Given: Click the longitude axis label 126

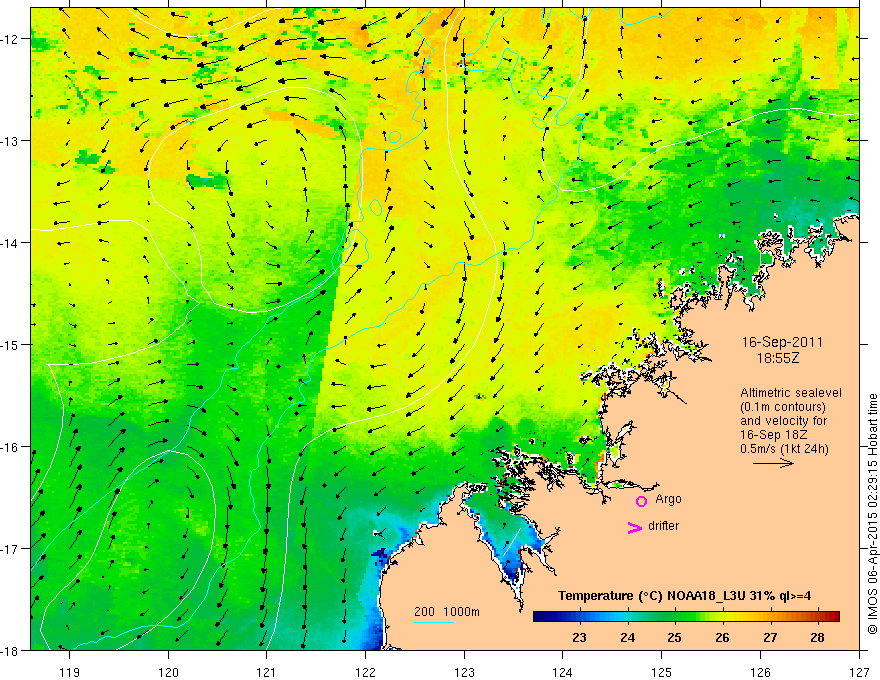Looking at the screenshot, I should pos(760,672).
